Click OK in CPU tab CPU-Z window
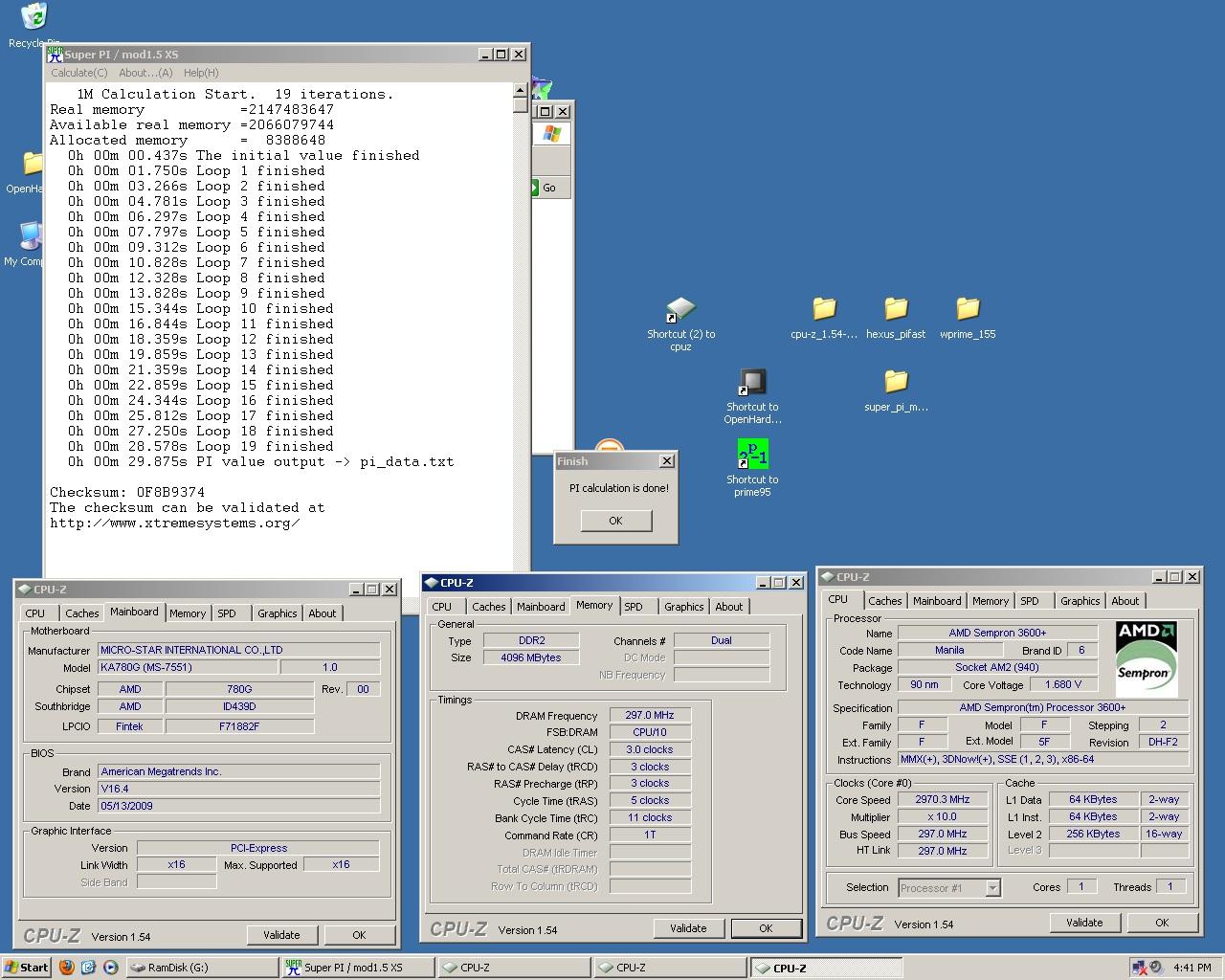 click(x=1162, y=923)
